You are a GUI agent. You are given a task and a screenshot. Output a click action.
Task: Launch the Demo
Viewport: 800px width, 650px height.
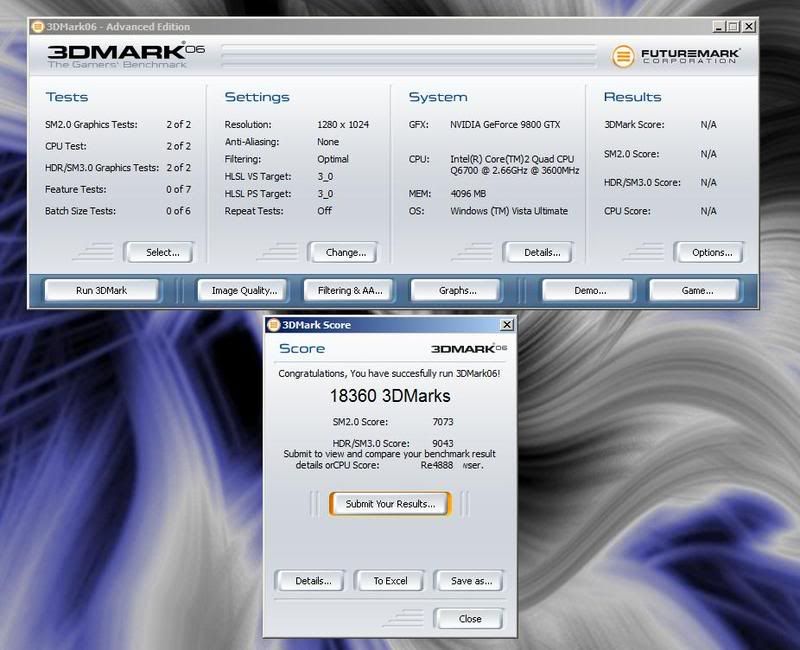tap(588, 290)
